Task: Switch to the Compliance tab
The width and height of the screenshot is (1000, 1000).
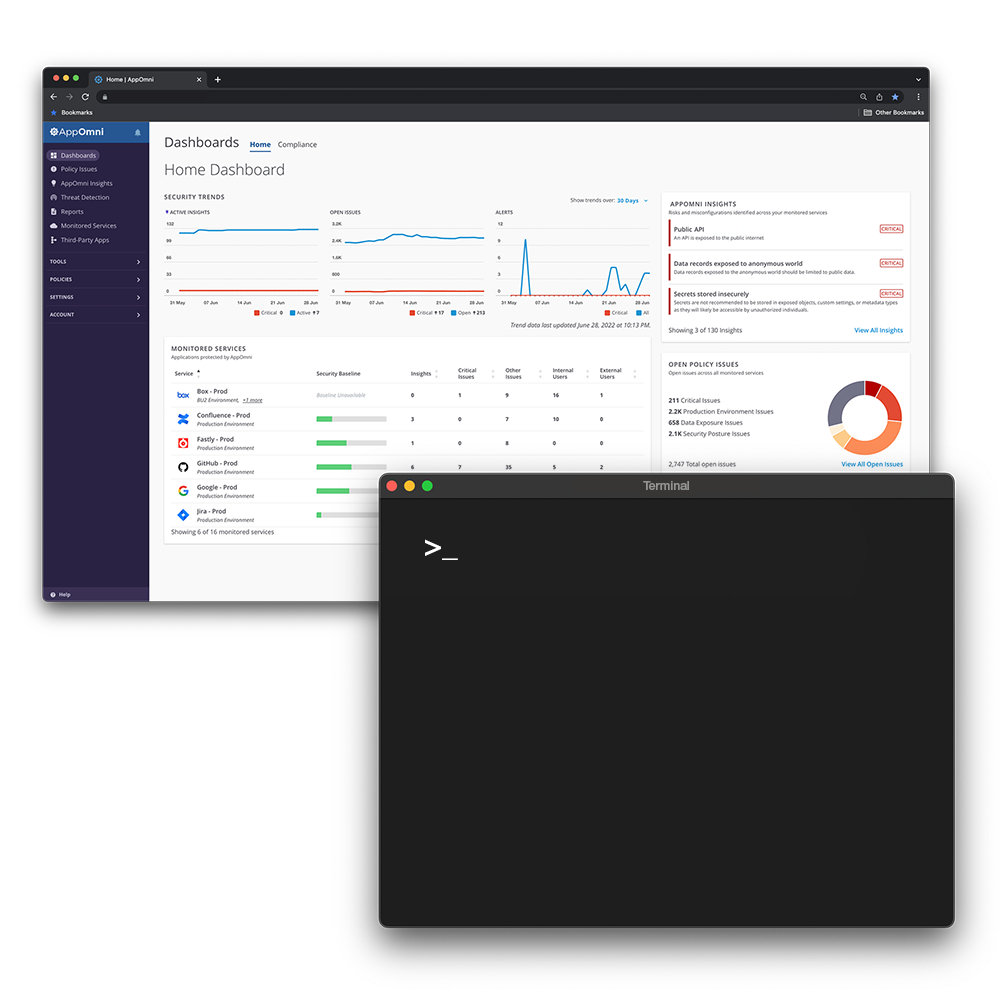Action: click(297, 145)
